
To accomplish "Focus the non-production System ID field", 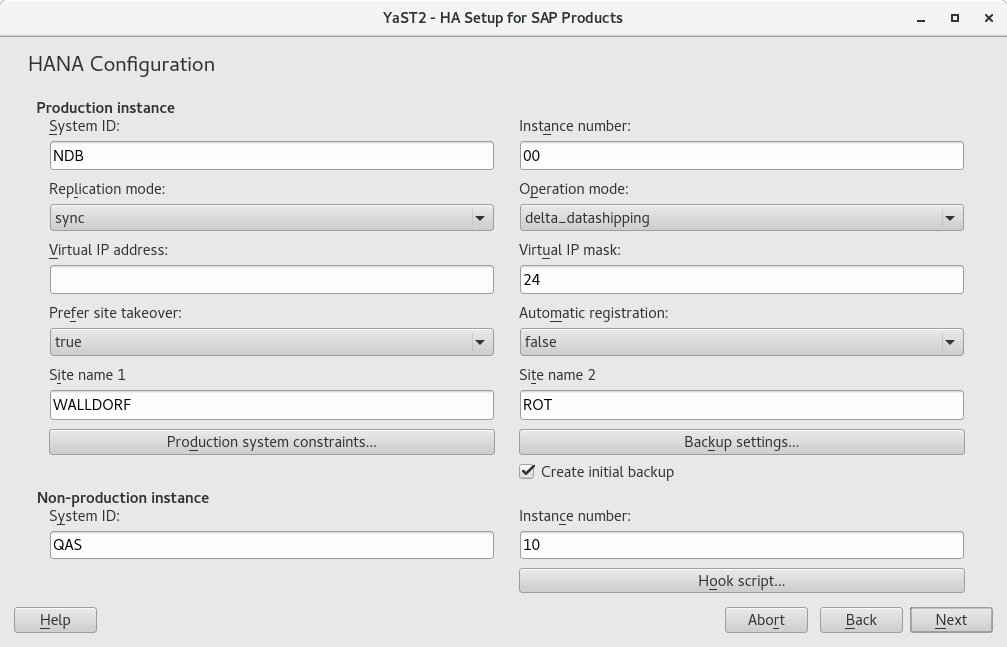I will click(x=271, y=545).
